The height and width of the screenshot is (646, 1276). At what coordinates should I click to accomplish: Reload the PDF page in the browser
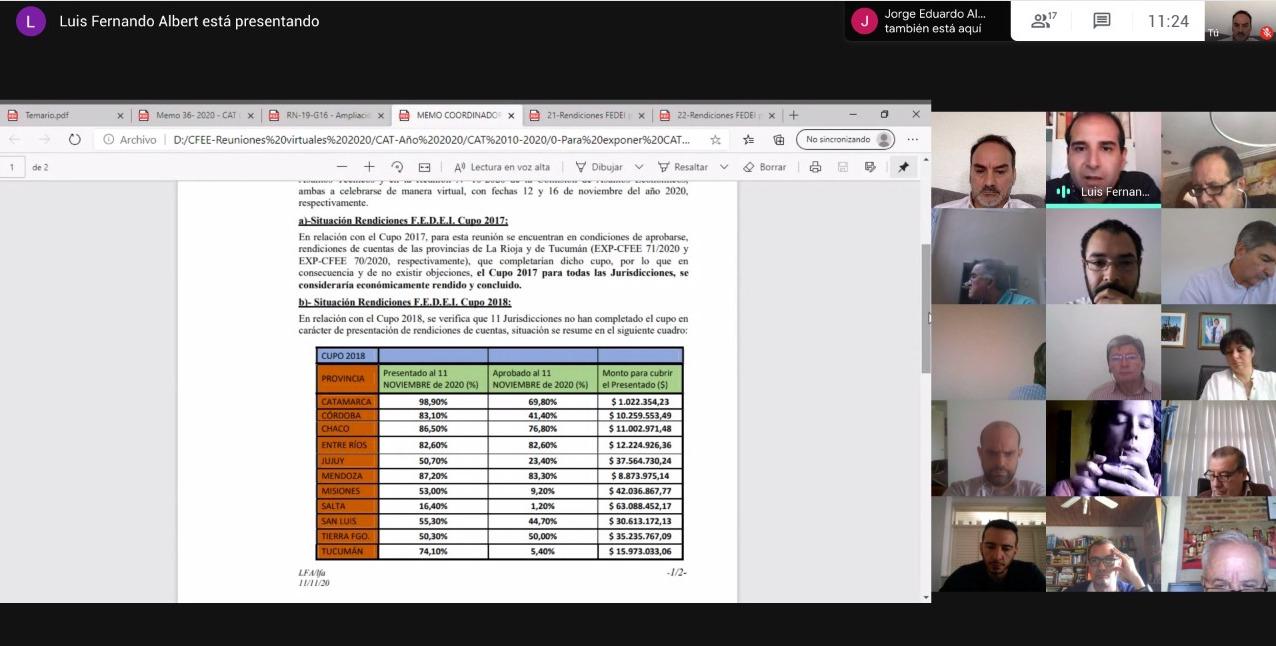[75, 140]
